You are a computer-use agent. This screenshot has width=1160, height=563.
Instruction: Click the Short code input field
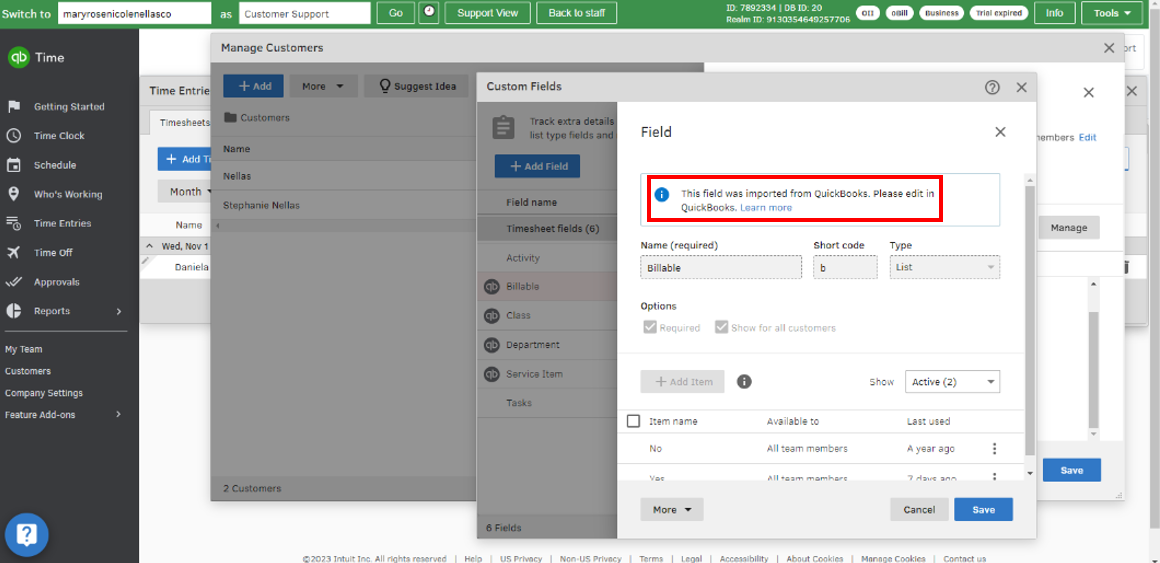pos(846,267)
